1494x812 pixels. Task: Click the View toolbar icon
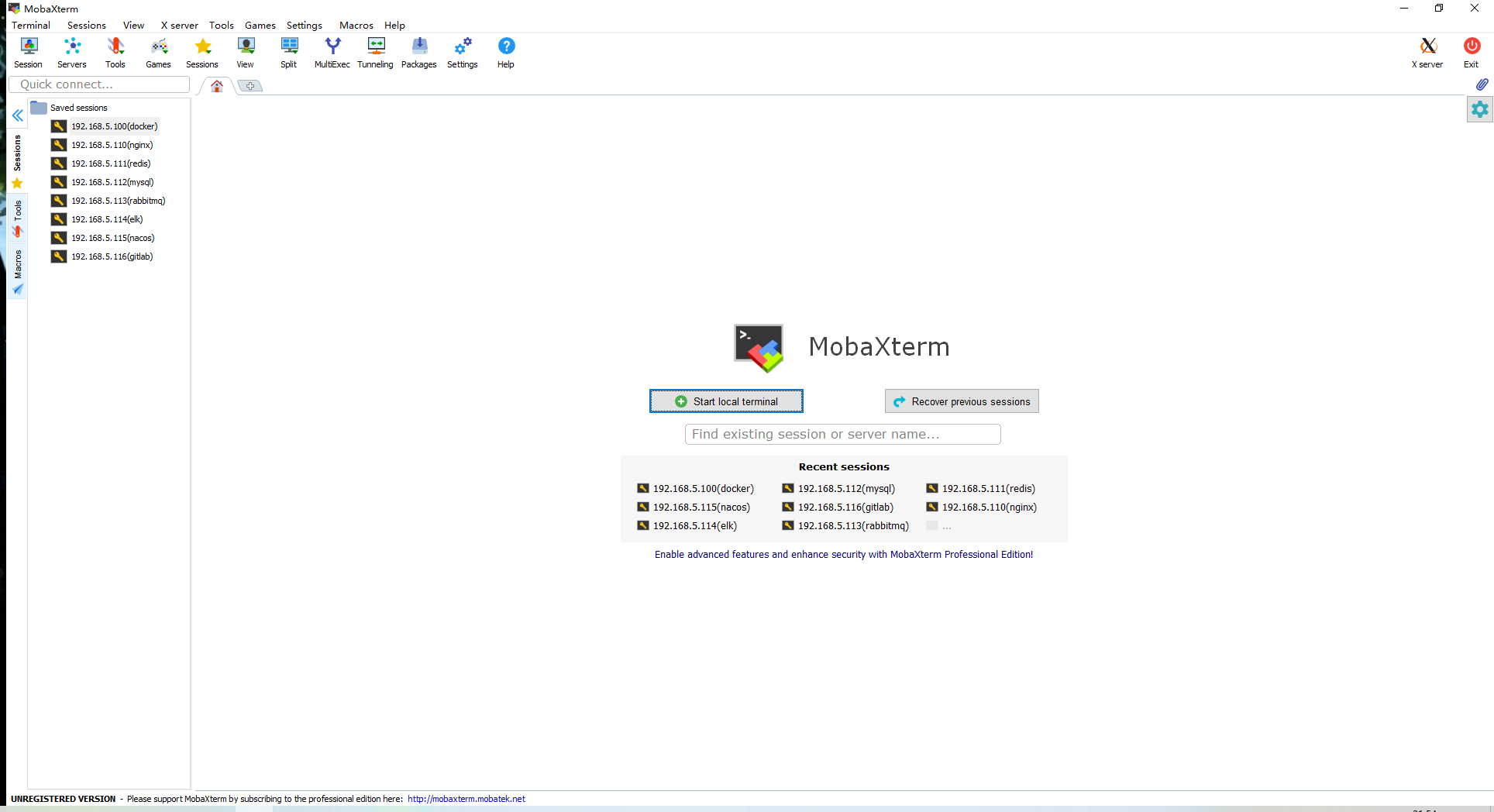246,53
